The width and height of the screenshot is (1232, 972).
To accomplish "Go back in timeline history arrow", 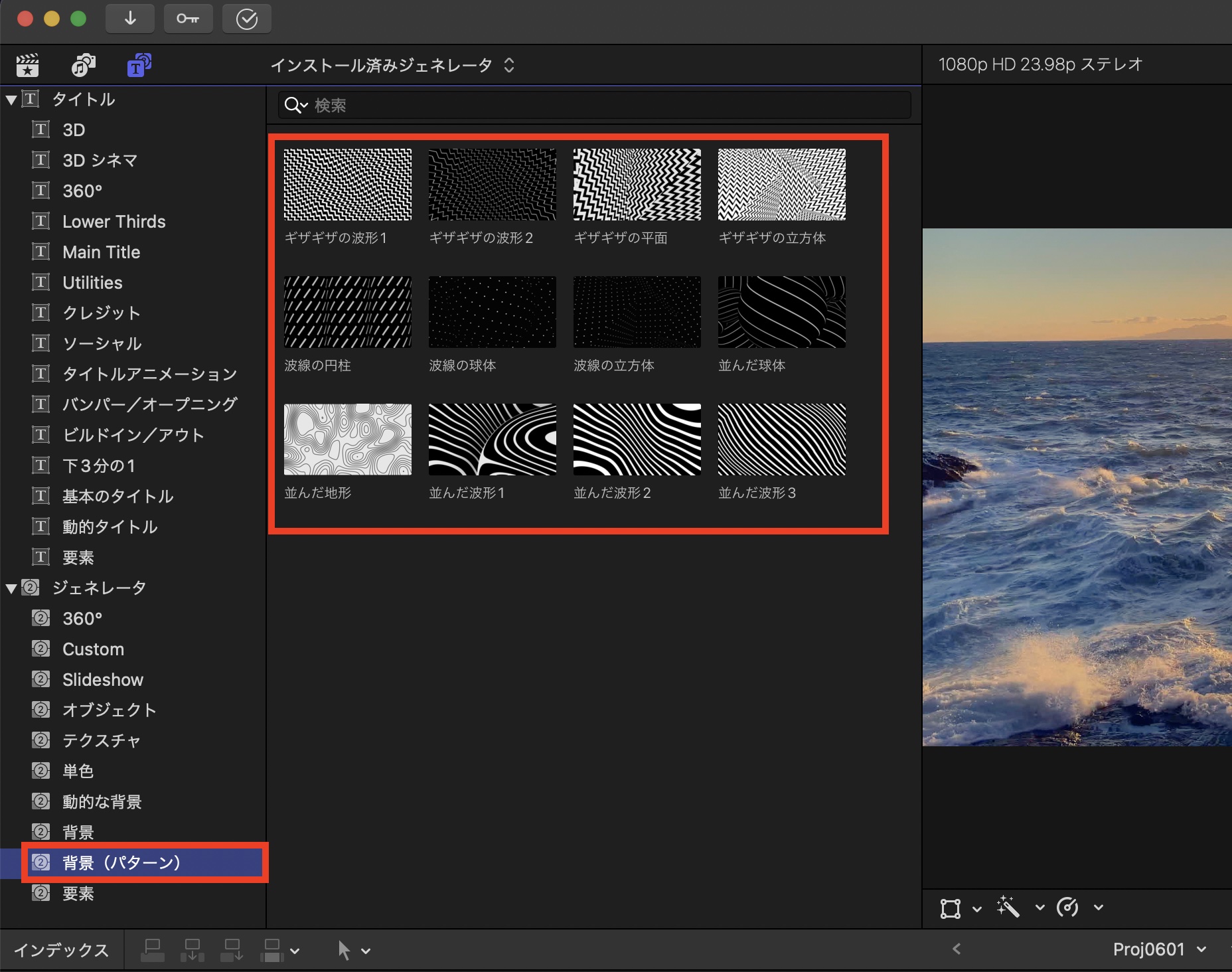I will tap(957, 949).
